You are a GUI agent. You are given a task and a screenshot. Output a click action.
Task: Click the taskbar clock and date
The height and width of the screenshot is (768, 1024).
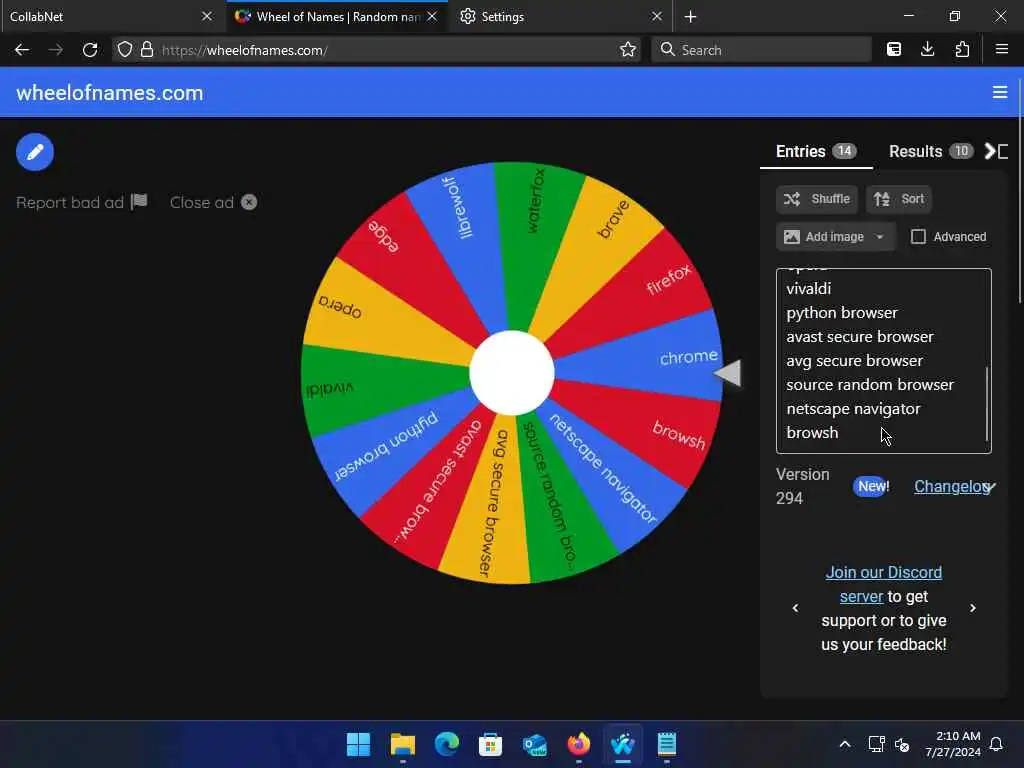(953, 744)
